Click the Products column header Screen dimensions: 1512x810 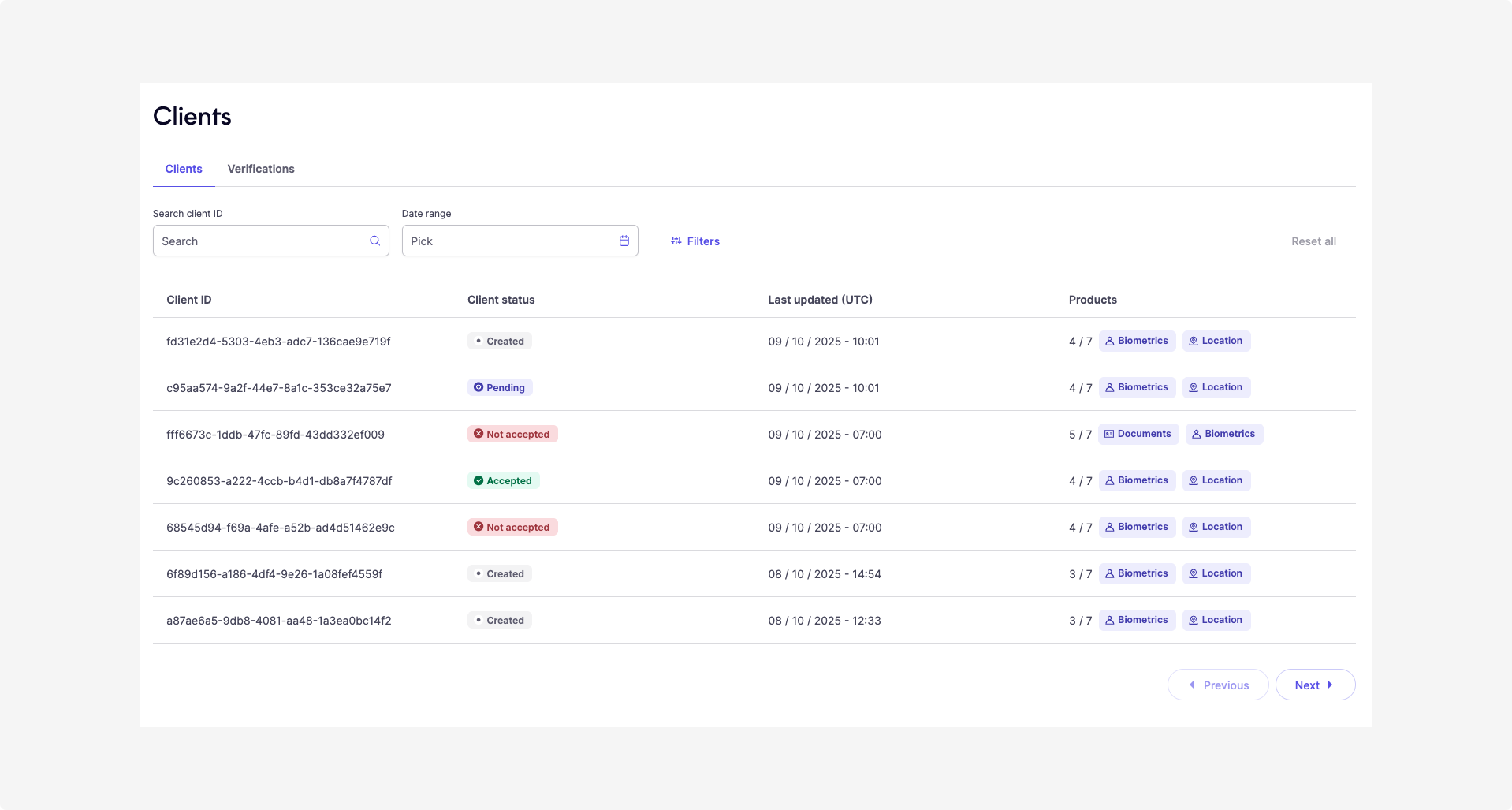click(1093, 300)
